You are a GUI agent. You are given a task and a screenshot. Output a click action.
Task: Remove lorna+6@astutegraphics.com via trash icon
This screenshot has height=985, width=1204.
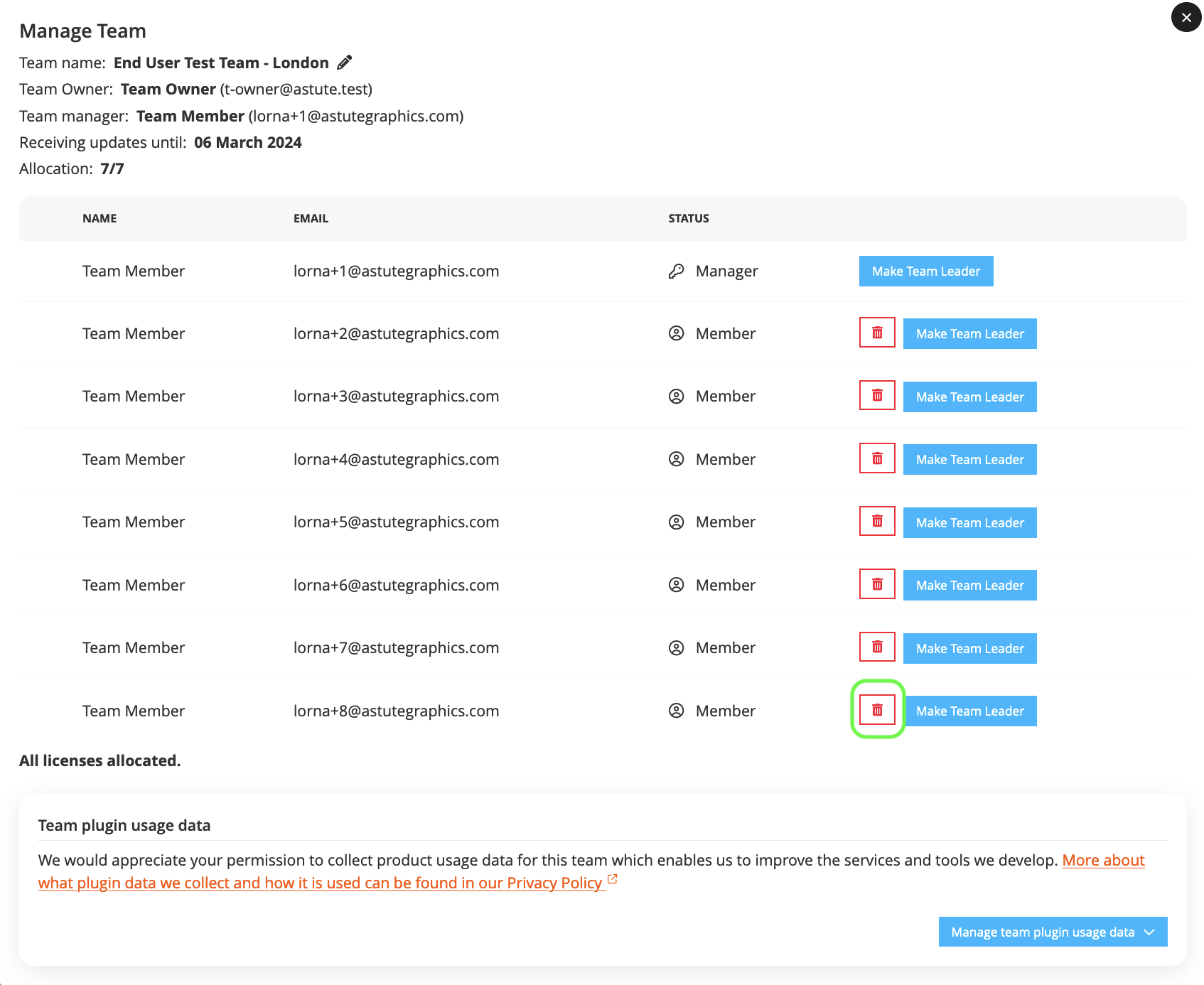click(x=877, y=585)
